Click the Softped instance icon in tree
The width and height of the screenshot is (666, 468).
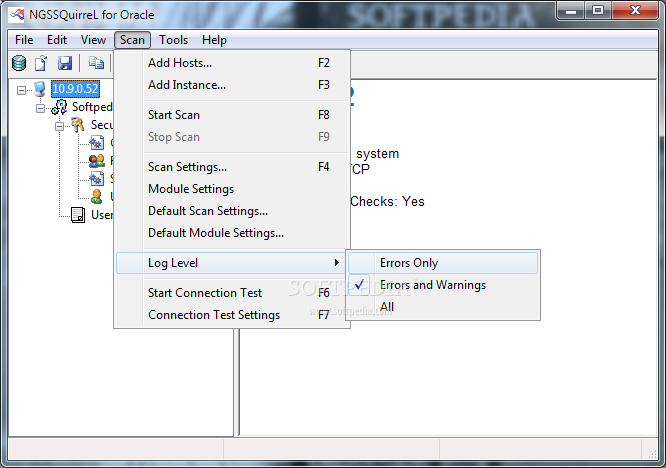[59, 107]
